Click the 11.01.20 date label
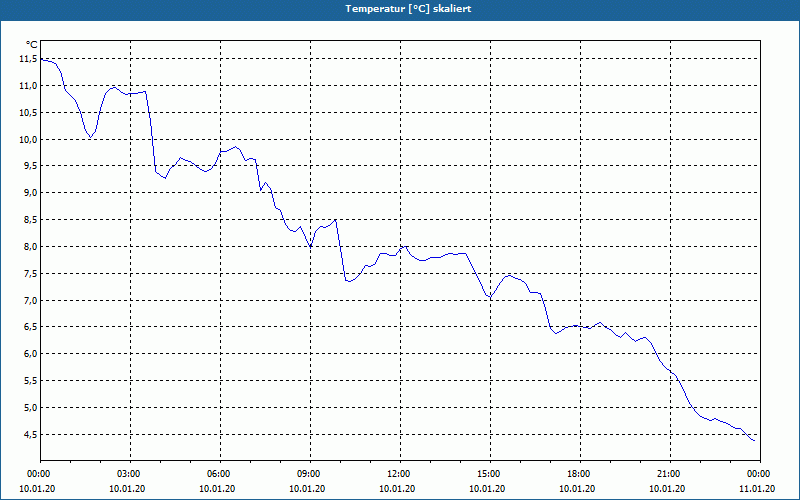This screenshot has height=500, width=800. [757, 489]
